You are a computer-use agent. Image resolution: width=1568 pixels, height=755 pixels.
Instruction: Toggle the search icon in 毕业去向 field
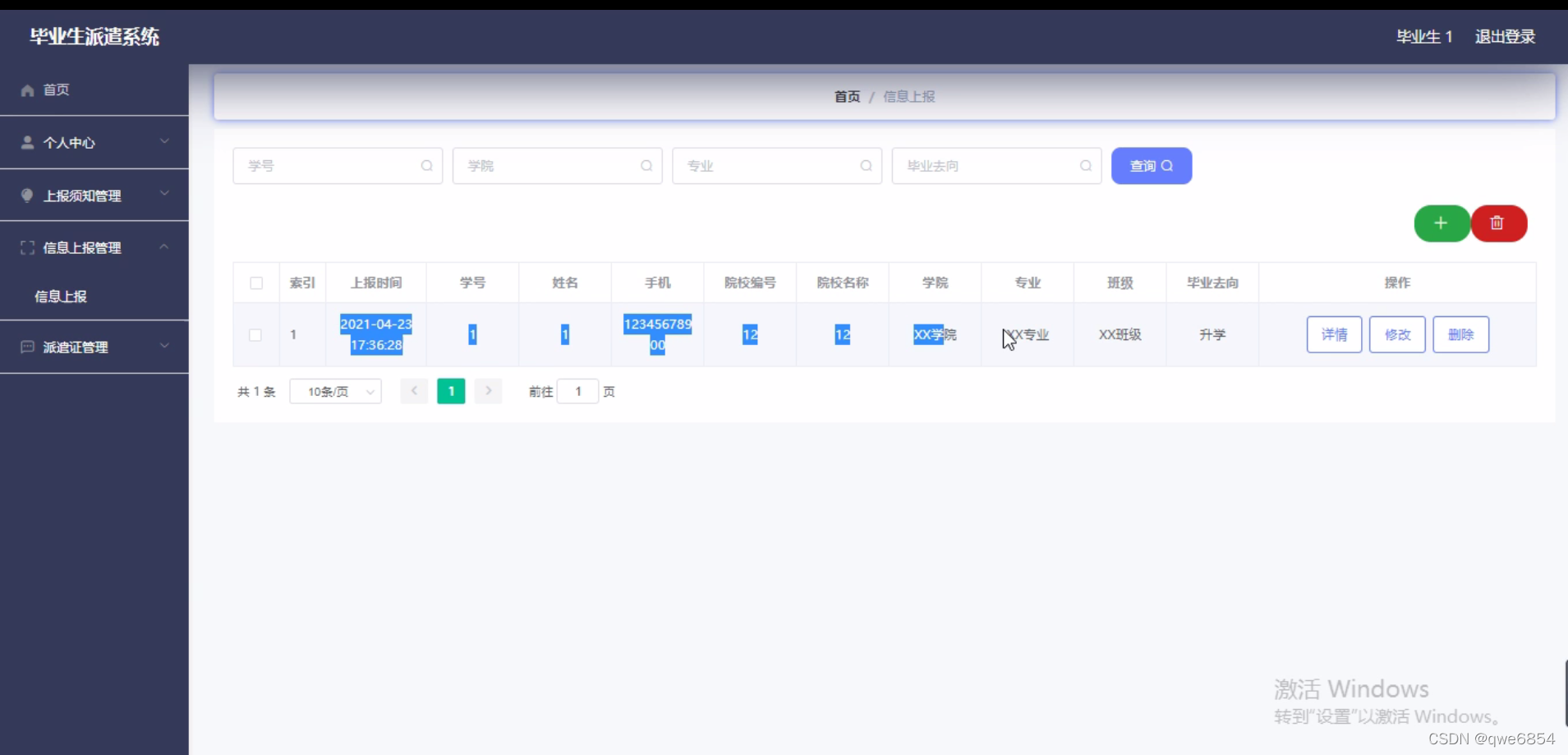coord(1086,165)
